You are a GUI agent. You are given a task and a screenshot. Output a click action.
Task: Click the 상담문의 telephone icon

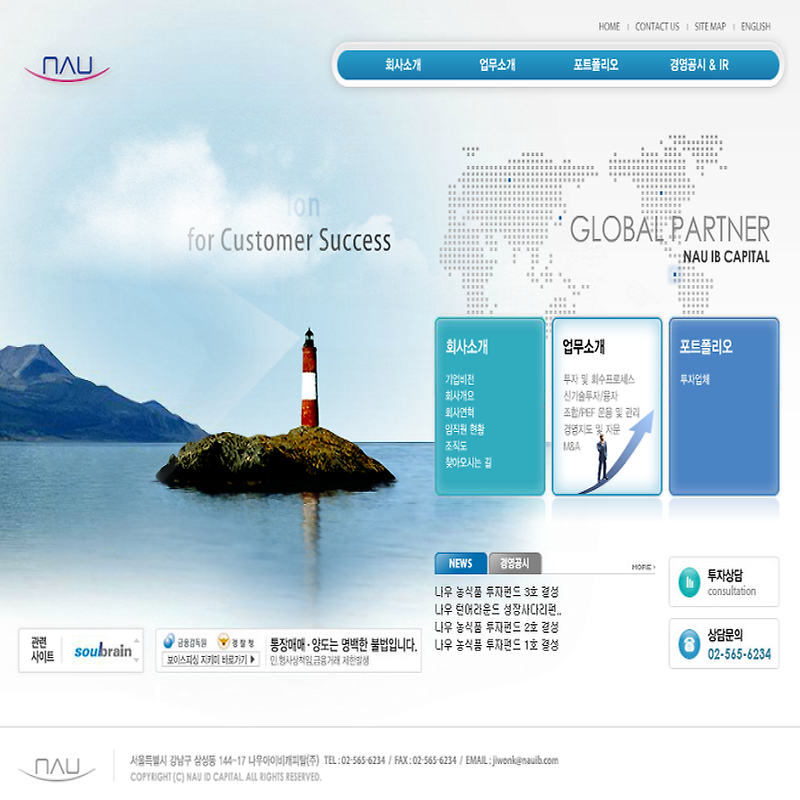[x=688, y=644]
